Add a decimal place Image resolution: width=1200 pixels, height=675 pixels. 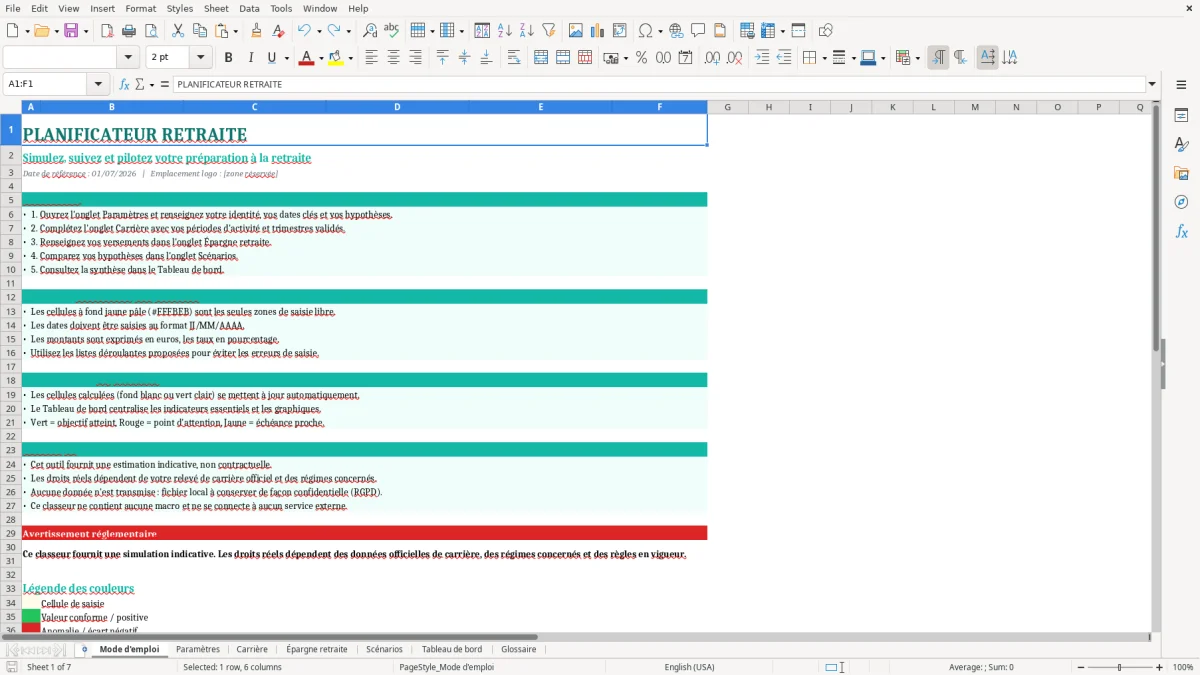713,58
